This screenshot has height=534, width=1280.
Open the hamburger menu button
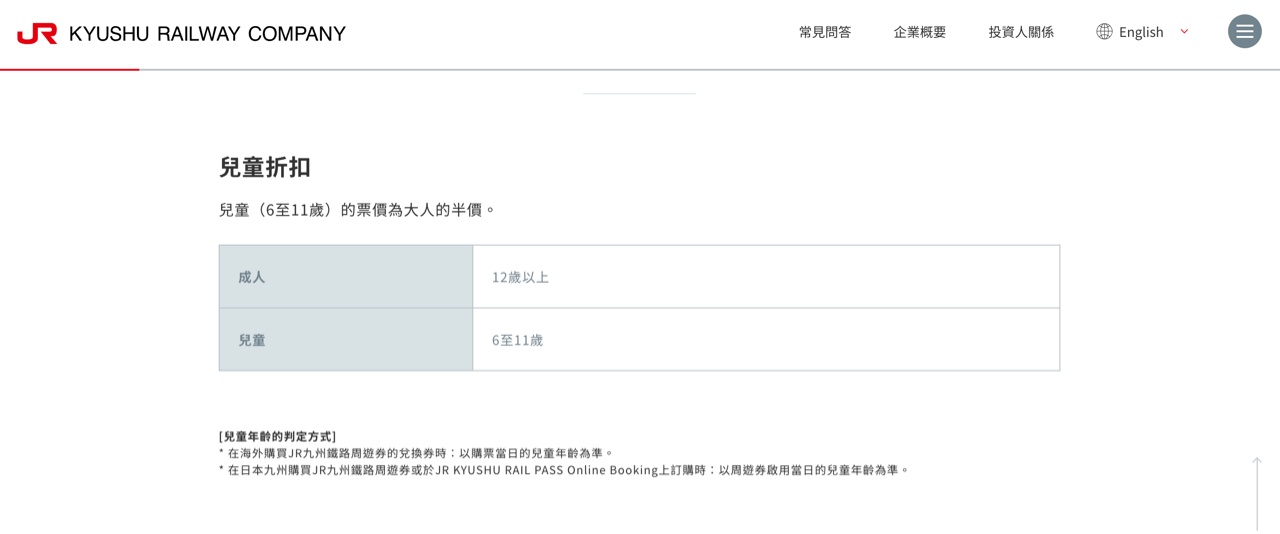tap(1245, 31)
